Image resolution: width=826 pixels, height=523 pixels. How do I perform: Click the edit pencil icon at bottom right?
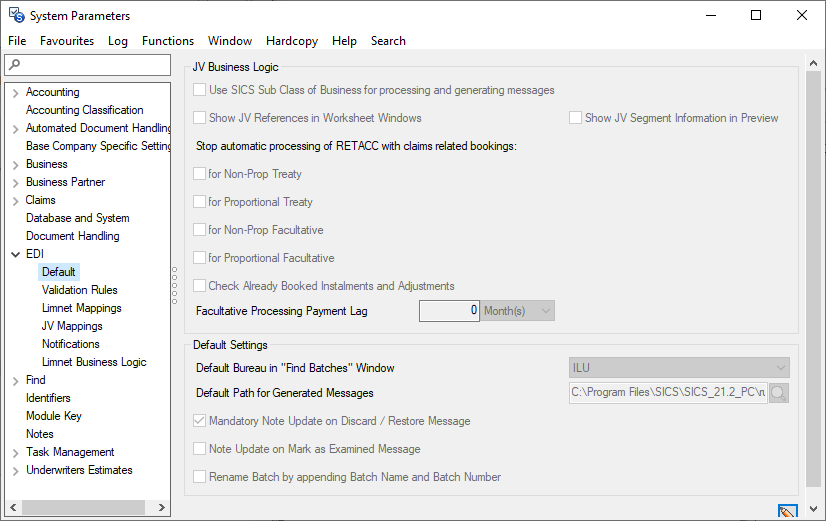click(x=787, y=512)
